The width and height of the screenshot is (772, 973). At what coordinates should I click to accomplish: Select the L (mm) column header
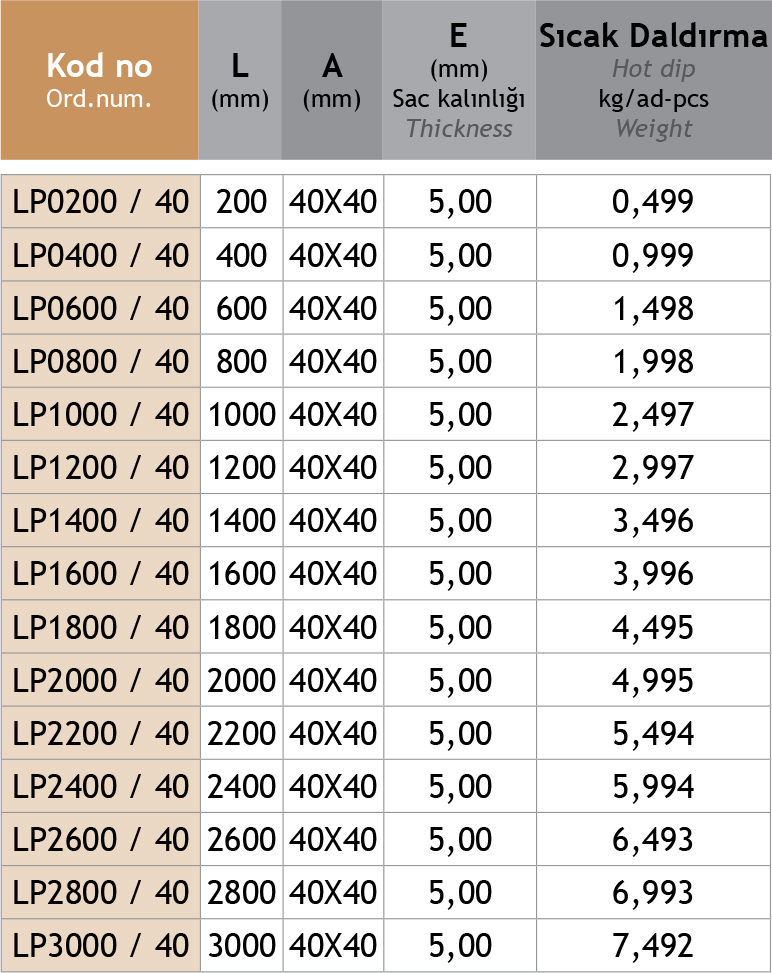[240, 80]
